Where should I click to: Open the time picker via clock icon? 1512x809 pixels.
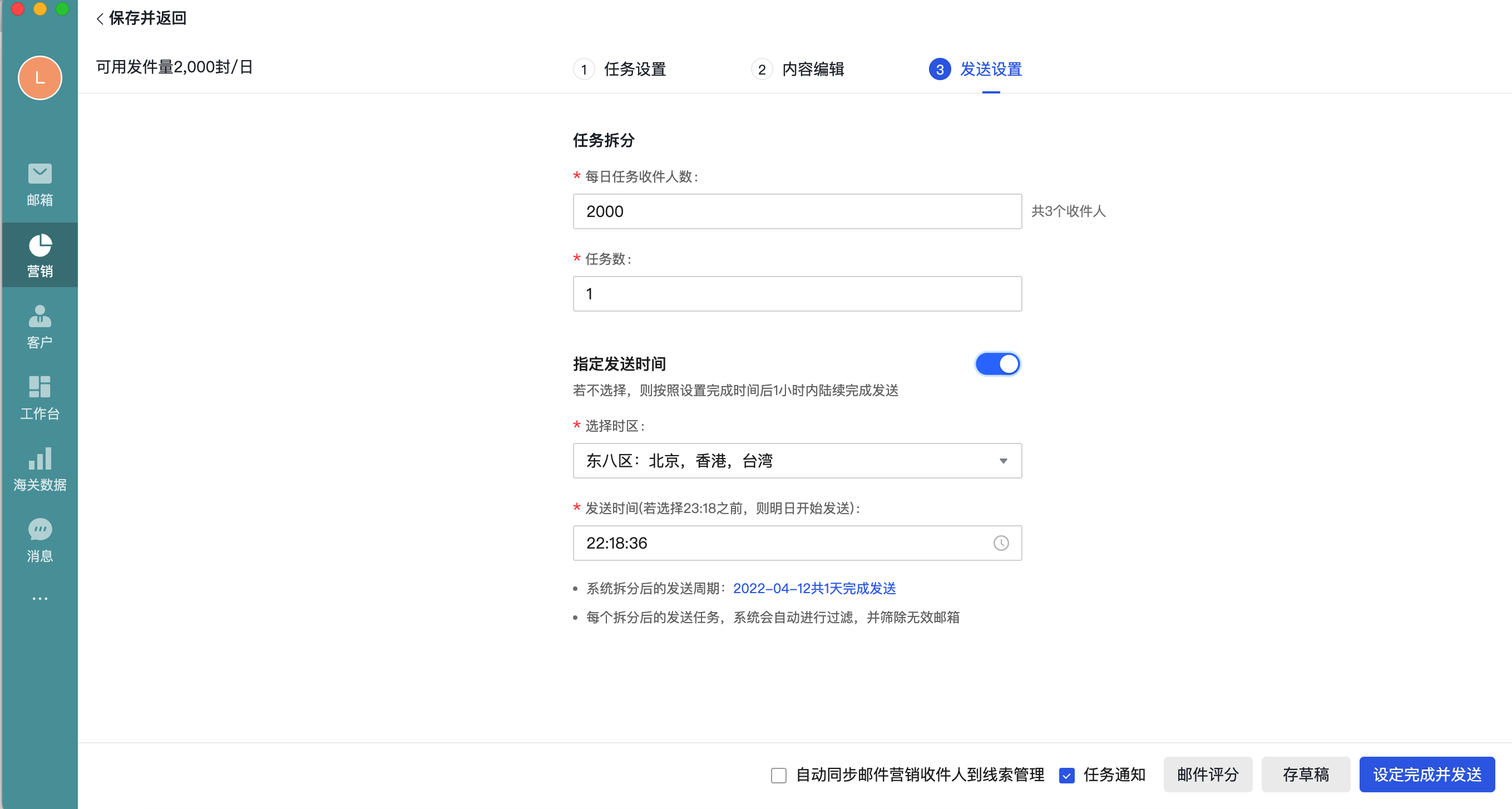1001,543
